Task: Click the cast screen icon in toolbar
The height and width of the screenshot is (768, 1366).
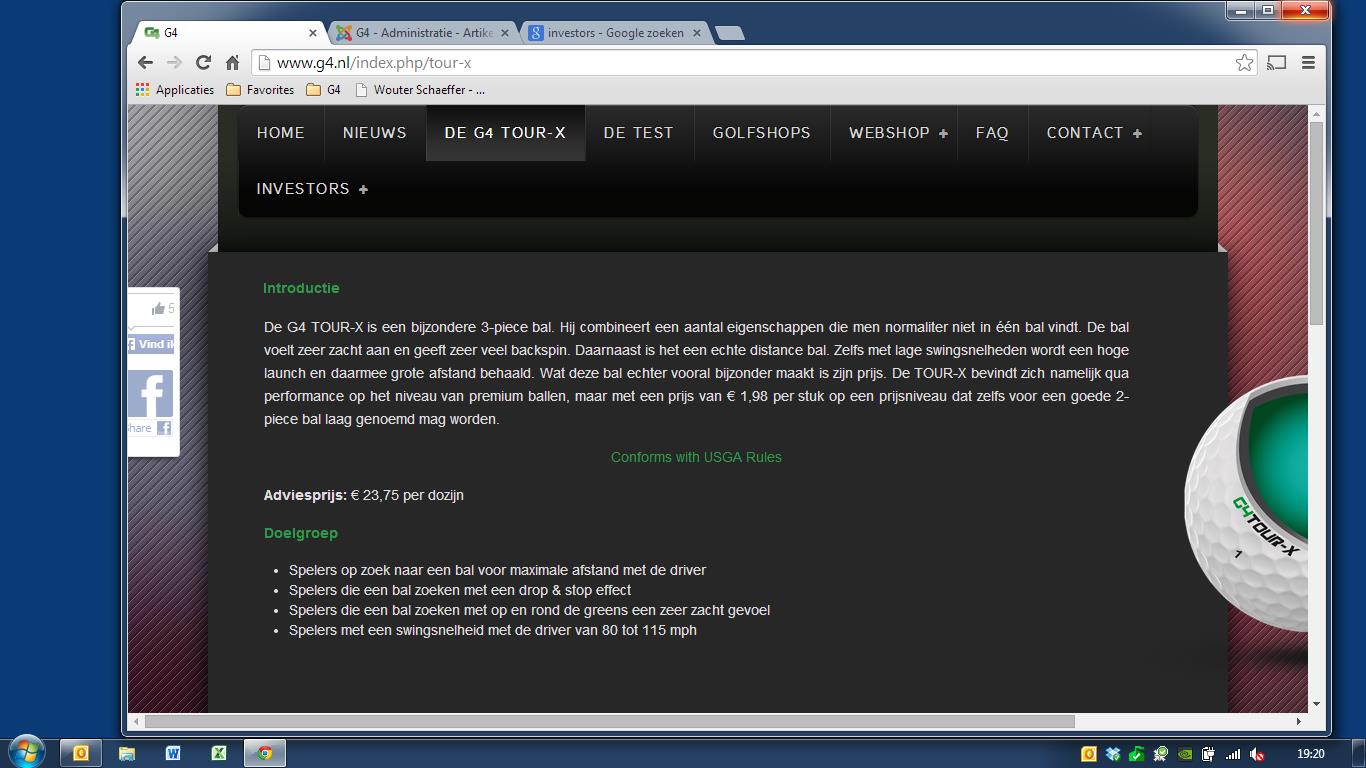Action: pyautogui.click(x=1276, y=62)
